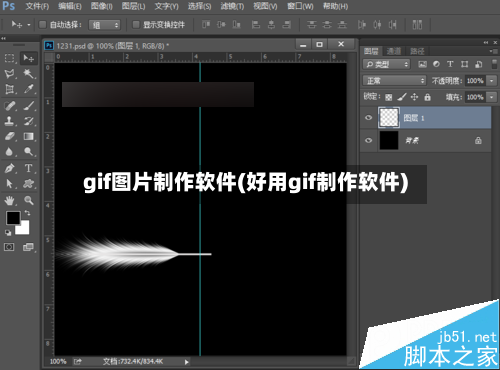The height and width of the screenshot is (370, 500).
Task: Select the Blur tool
Action: click(x=10, y=152)
